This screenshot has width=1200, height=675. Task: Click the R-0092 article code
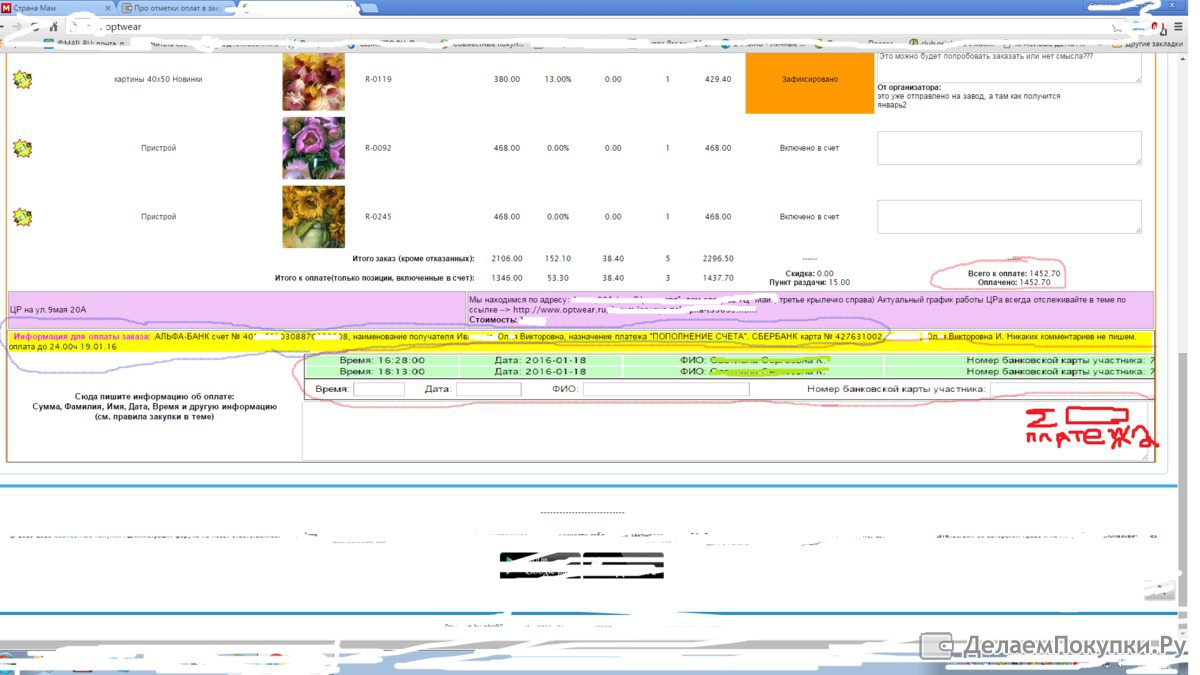point(379,148)
